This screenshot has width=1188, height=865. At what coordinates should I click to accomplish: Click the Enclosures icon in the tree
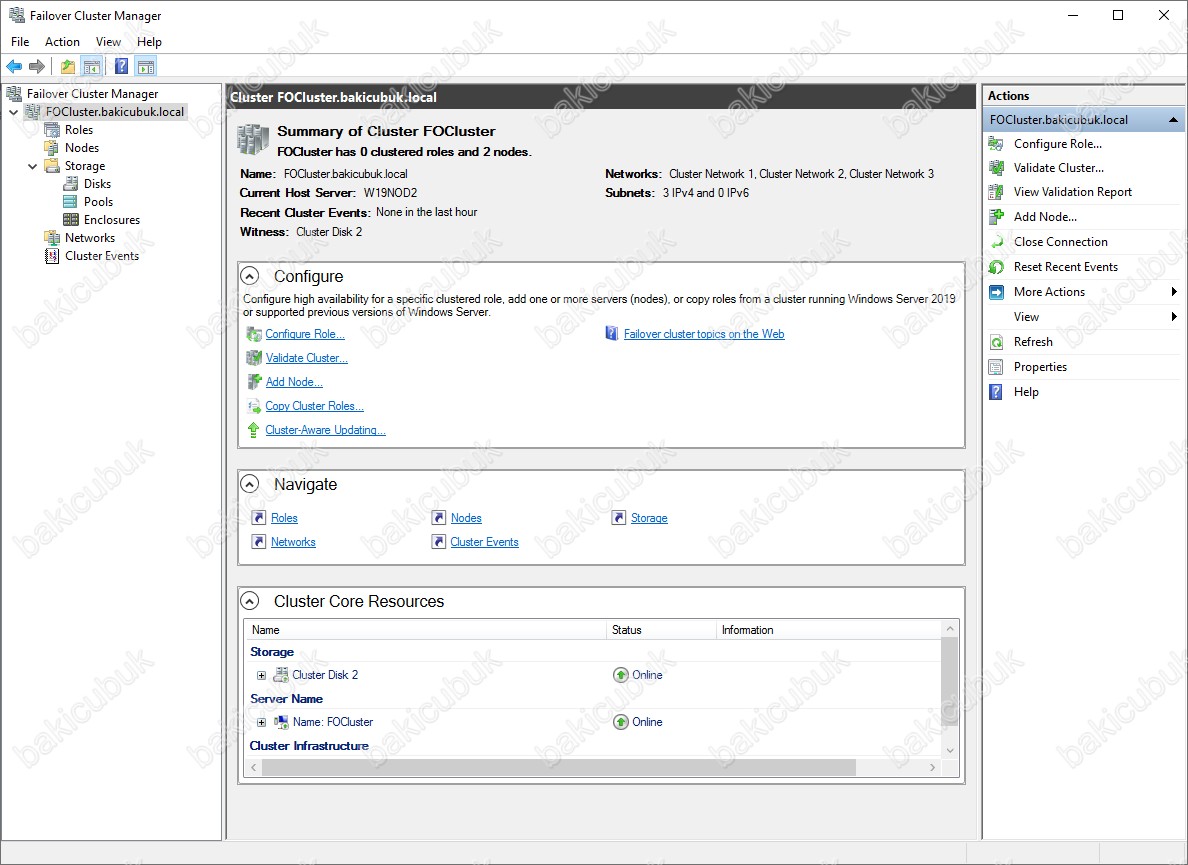pos(70,220)
